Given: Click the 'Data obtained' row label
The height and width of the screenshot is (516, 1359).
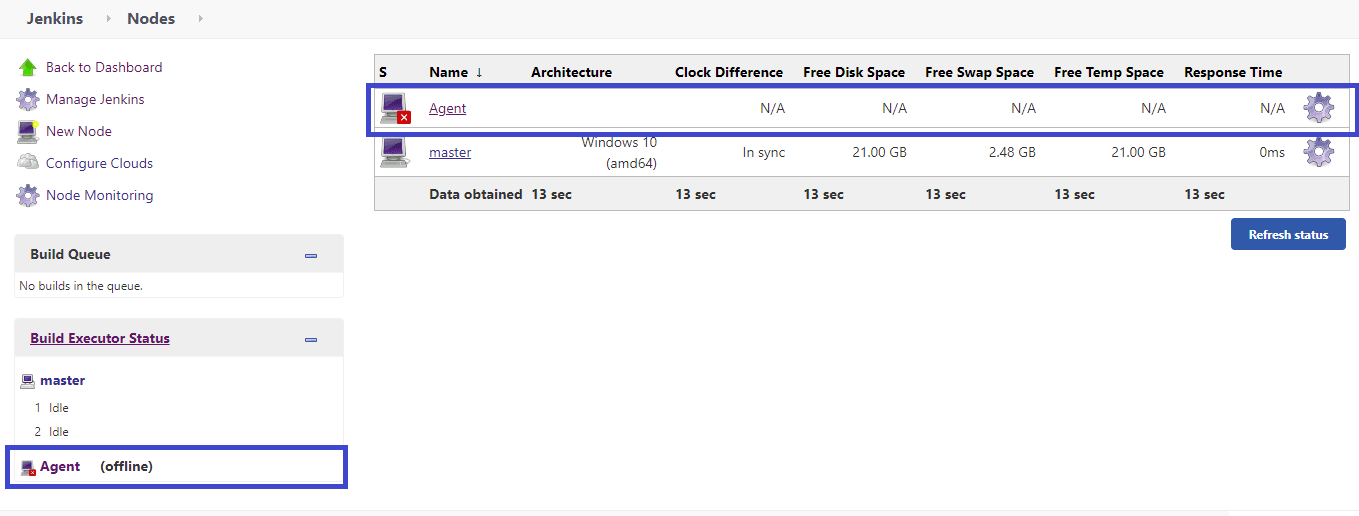Looking at the screenshot, I should tap(476, 194).
